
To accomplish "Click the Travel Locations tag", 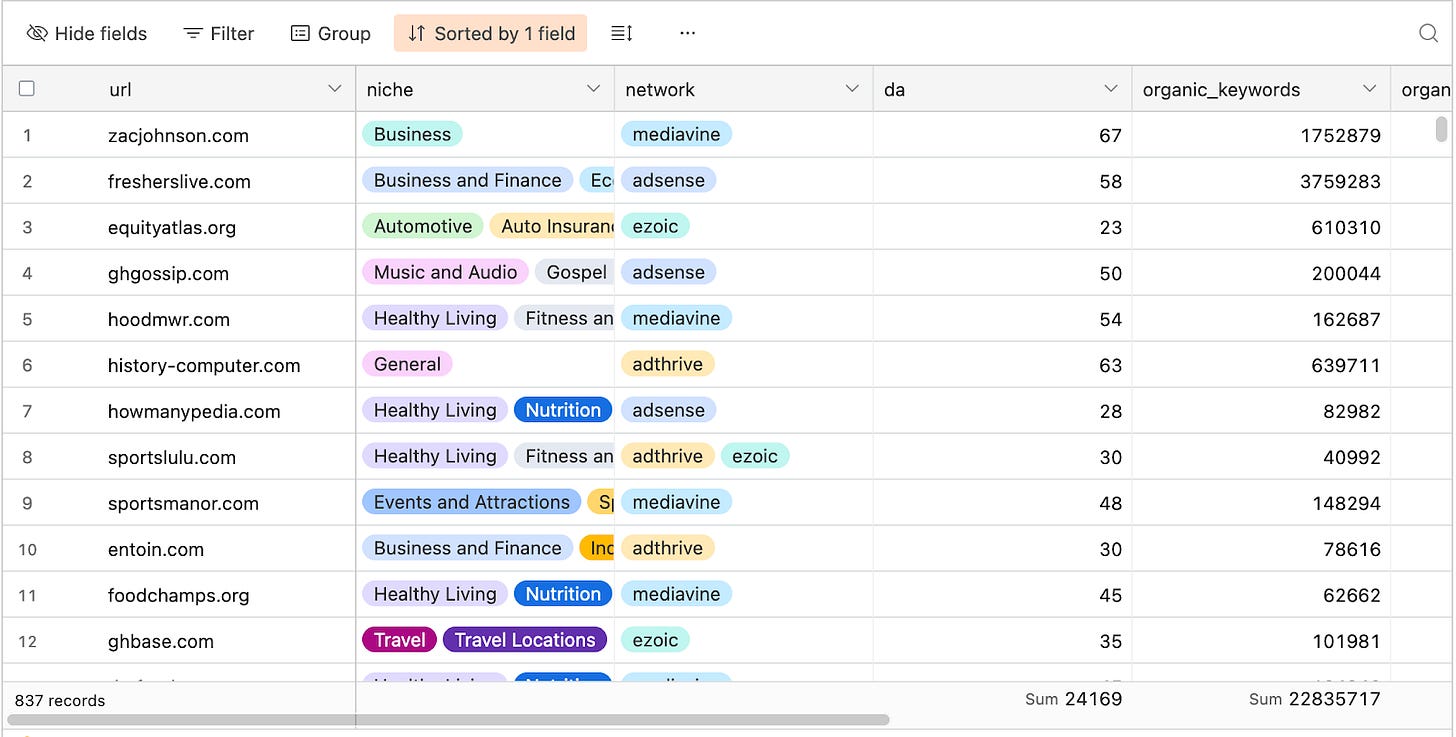I will pos(525,640).
